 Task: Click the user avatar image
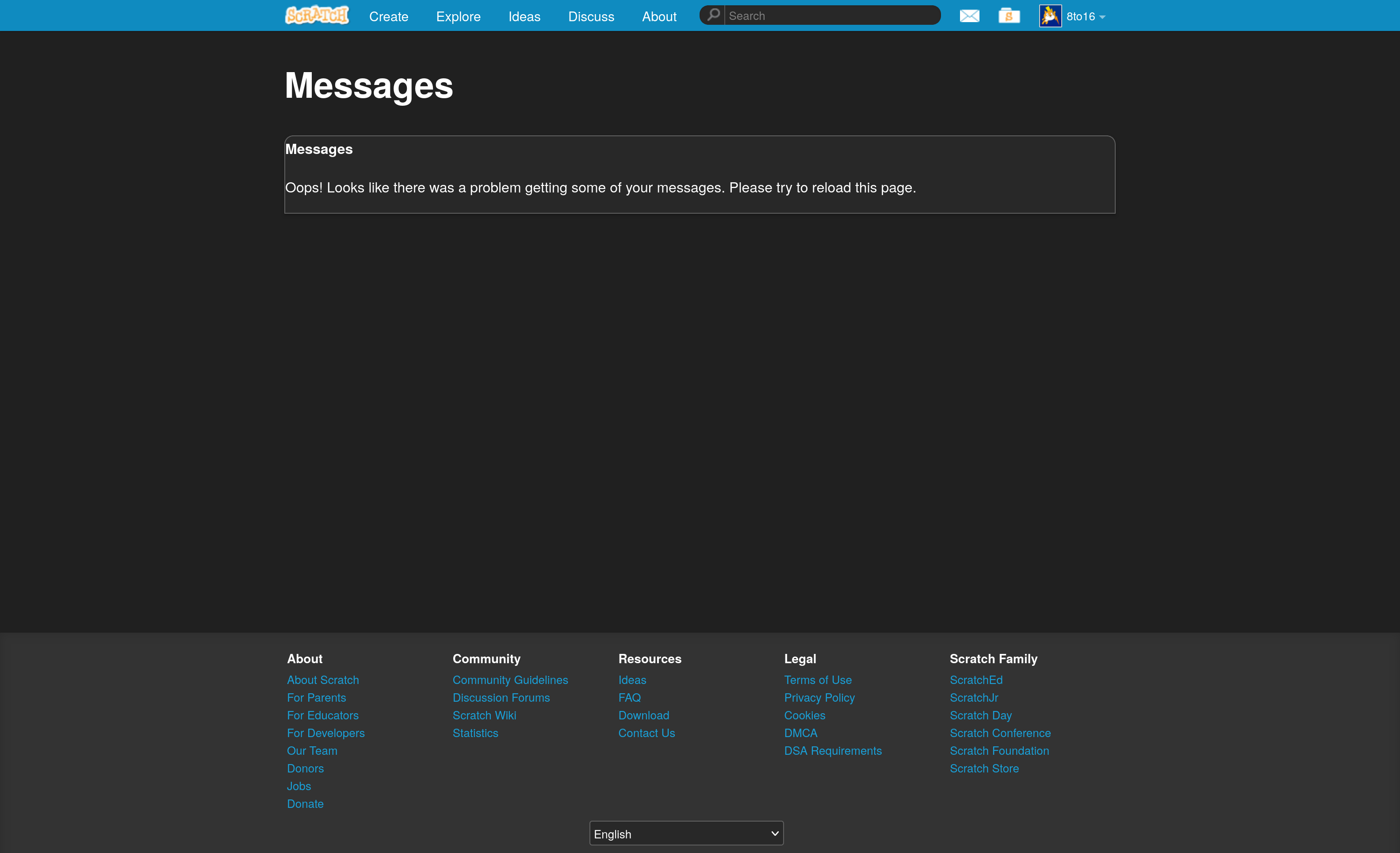click(x=1050, y=15)
